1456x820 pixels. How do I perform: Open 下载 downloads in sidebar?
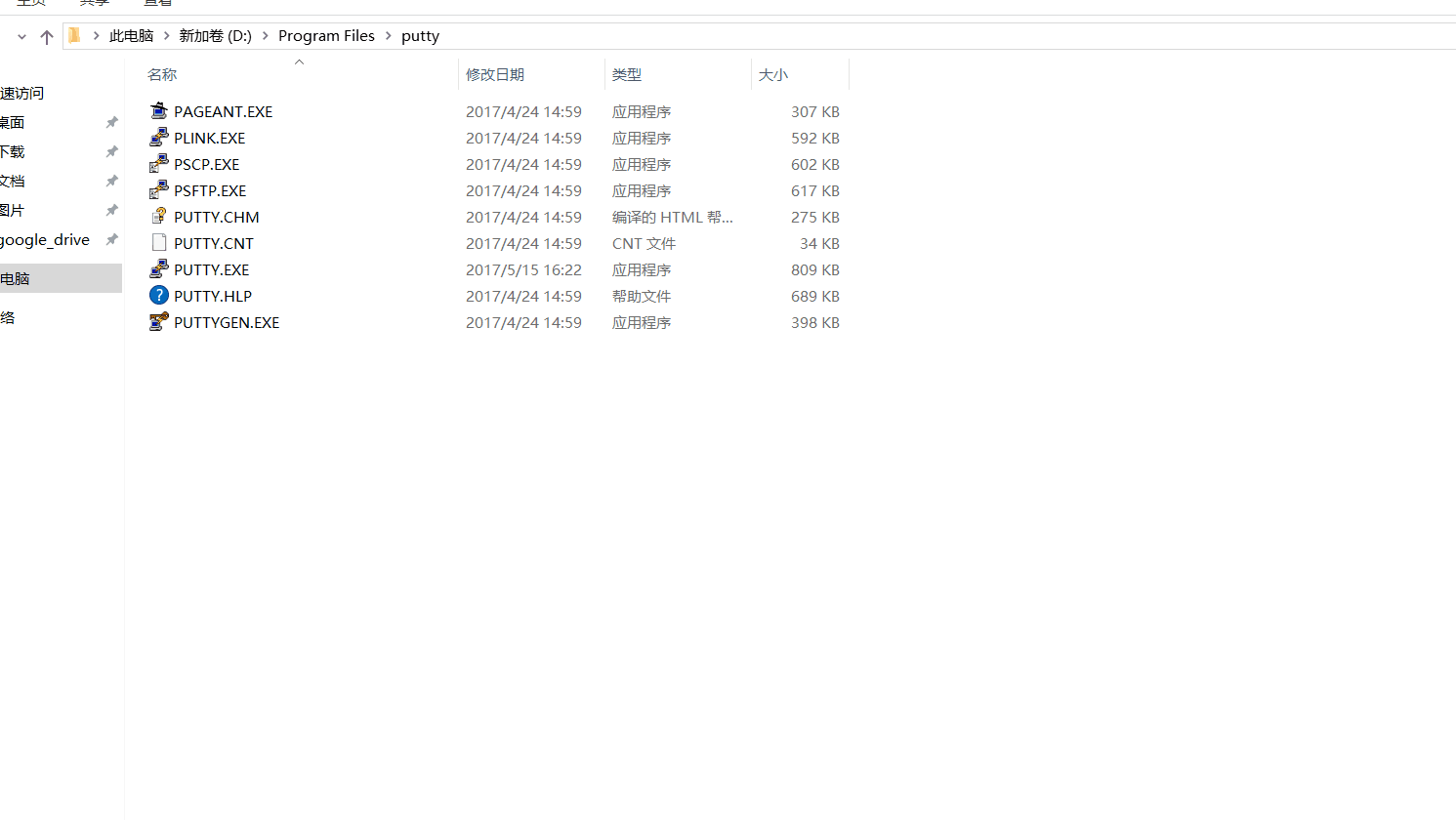click(13, 151)
